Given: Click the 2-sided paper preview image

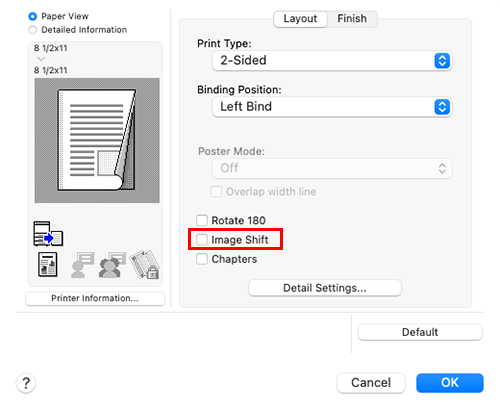Looking at the screenshot, I should [97, 140].
